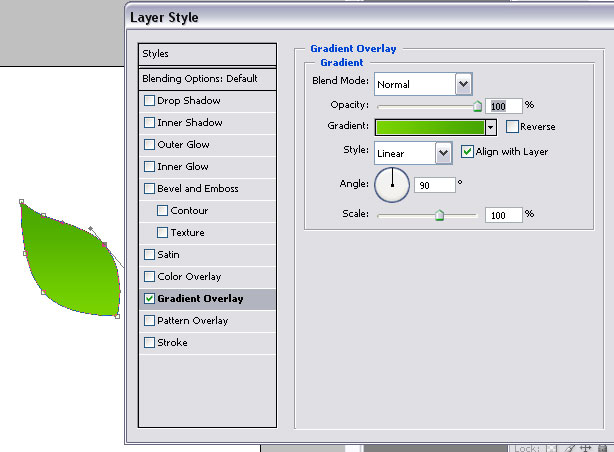Click the Angle dial control
The image size is (614, 452).
392,185
